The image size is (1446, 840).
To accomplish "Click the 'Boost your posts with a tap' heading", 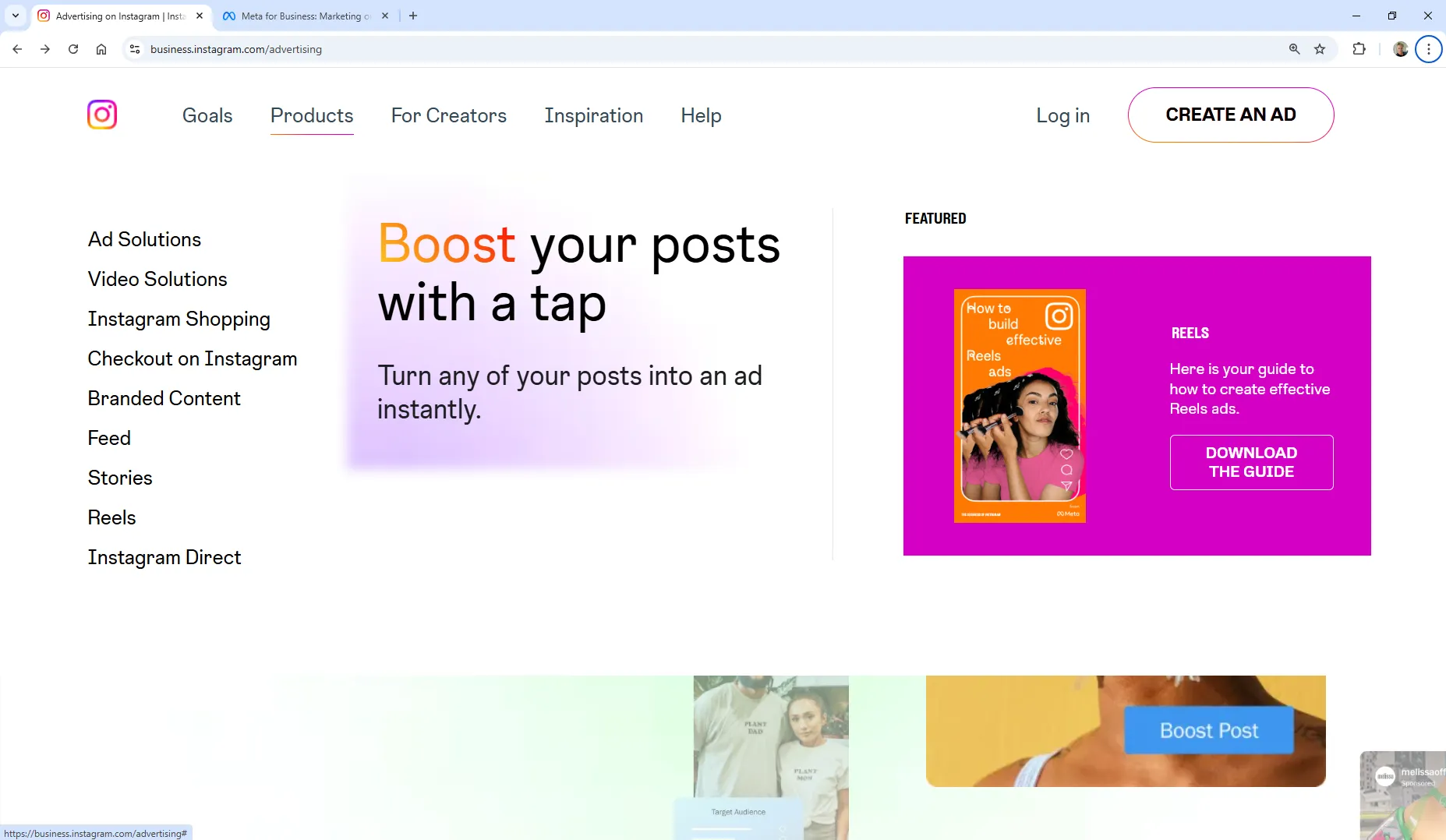I will (578, 273).
